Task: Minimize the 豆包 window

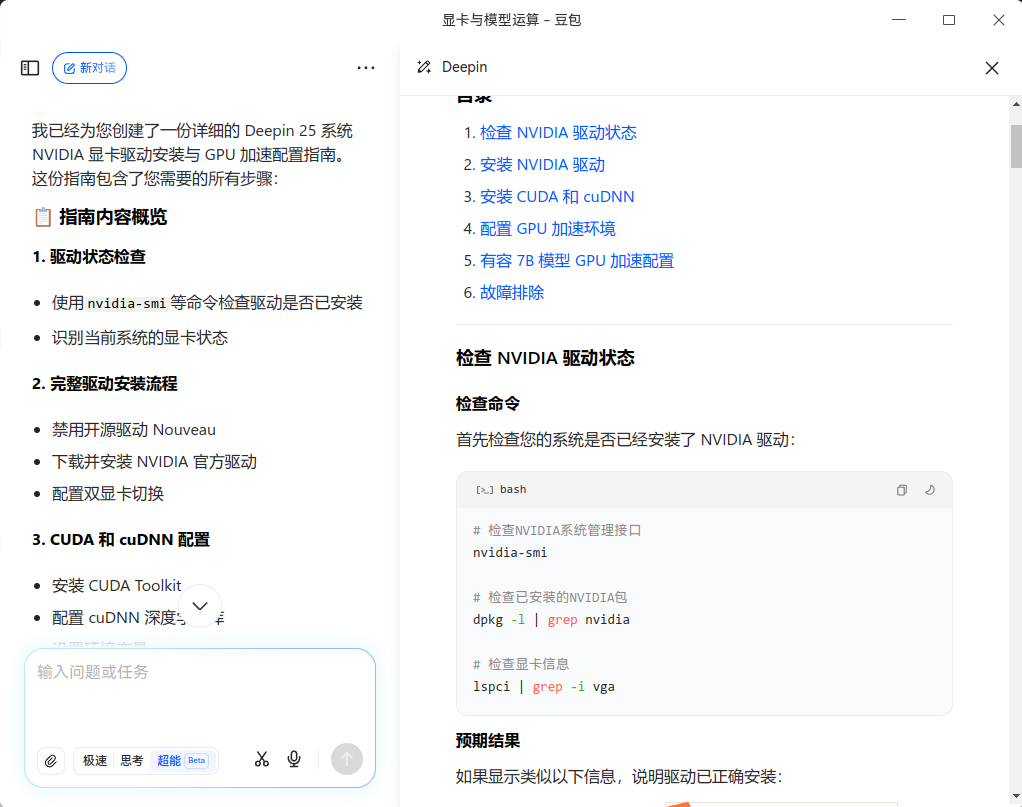Action: pos(899,20)
